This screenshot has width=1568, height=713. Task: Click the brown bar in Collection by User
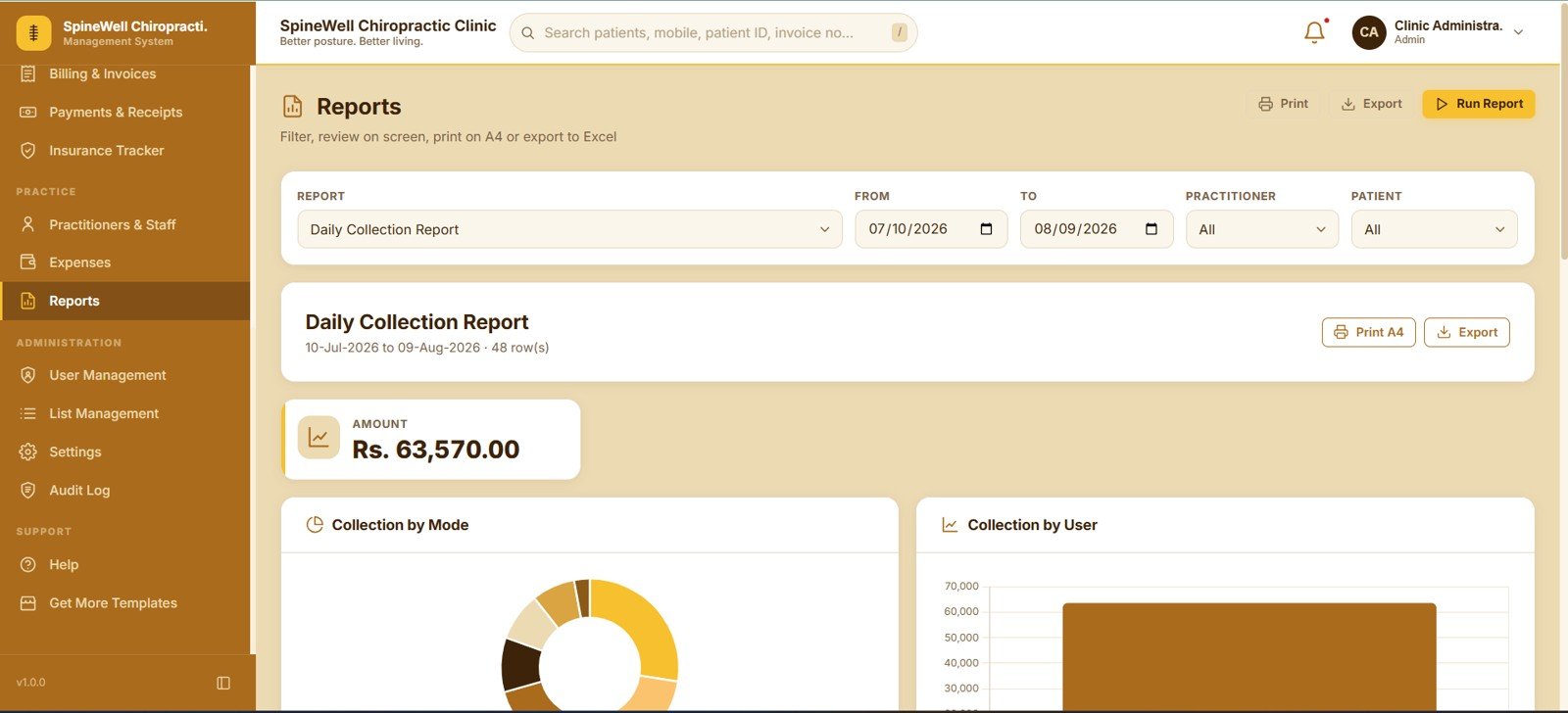point(1249,656)
